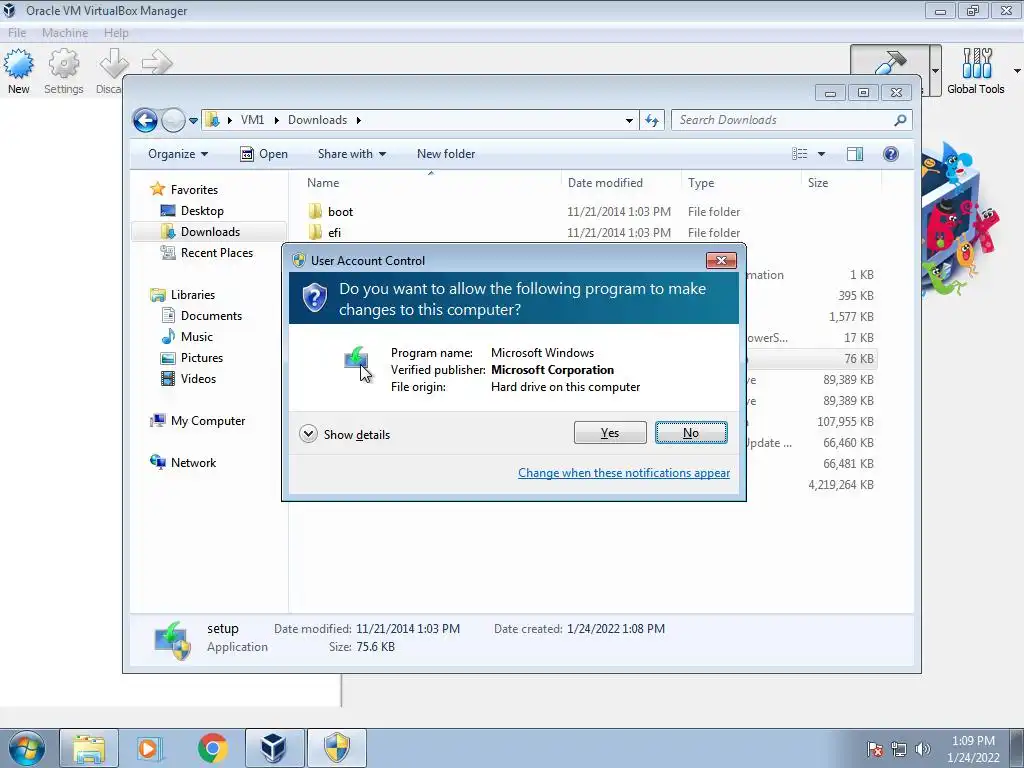
Task: Expand the Global Tools dropdown arrow
Action: (1017, 71)
